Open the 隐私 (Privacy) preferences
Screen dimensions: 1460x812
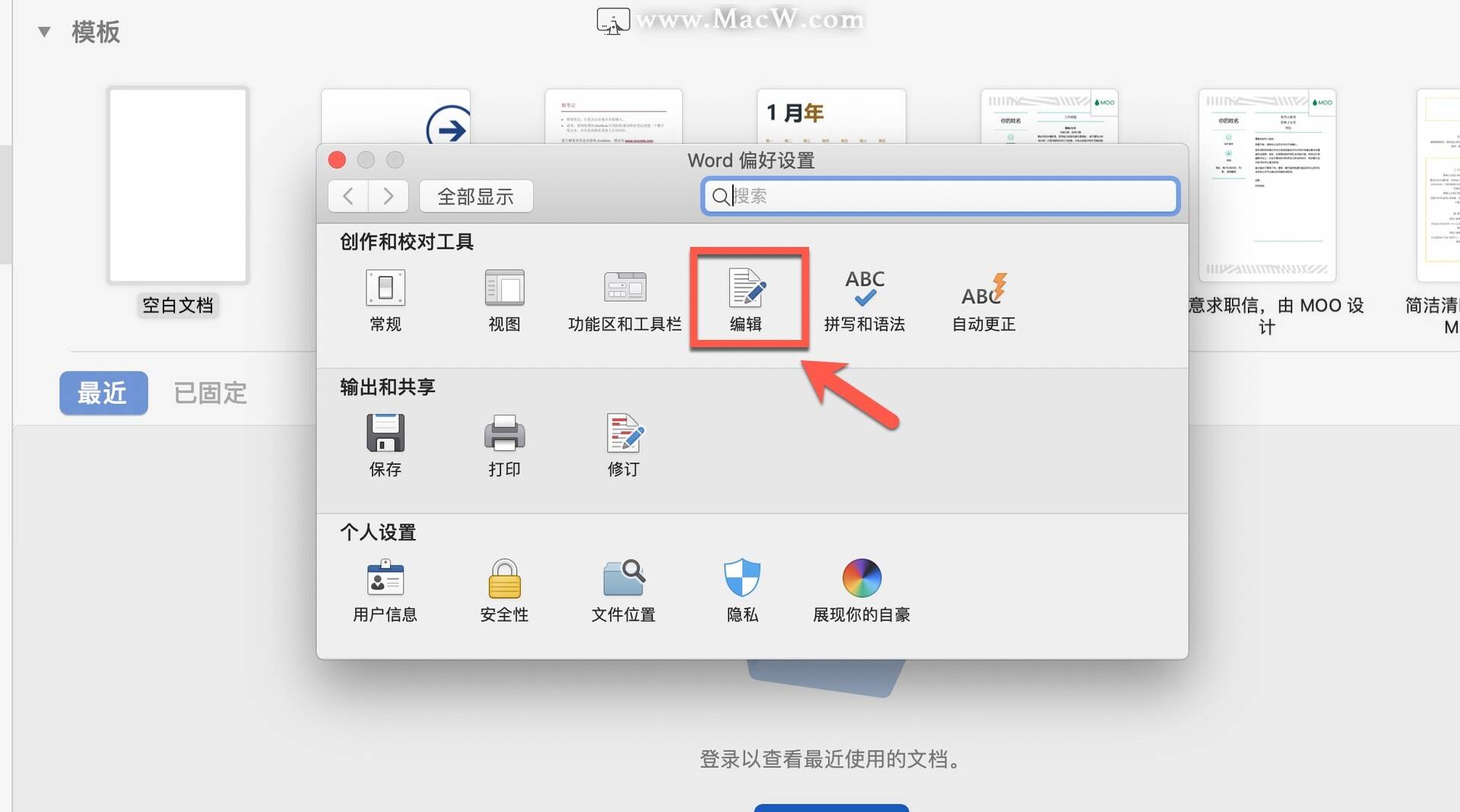tap(741, 589)
